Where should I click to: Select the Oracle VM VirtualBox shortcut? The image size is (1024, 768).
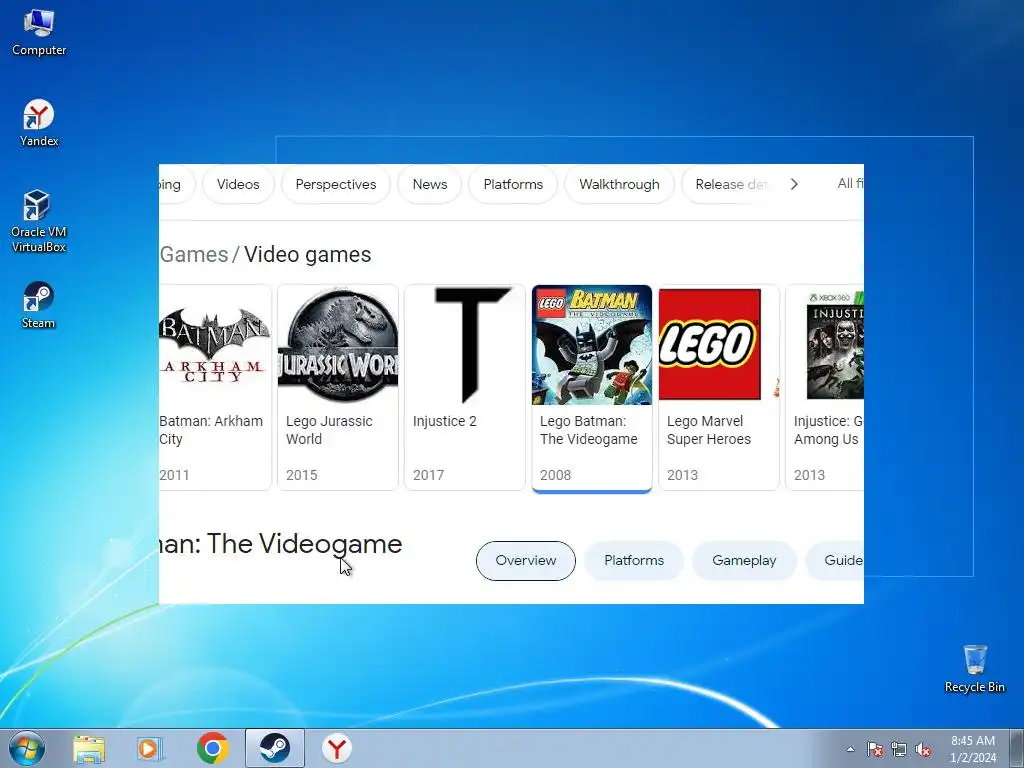click(x=39, y=221)
